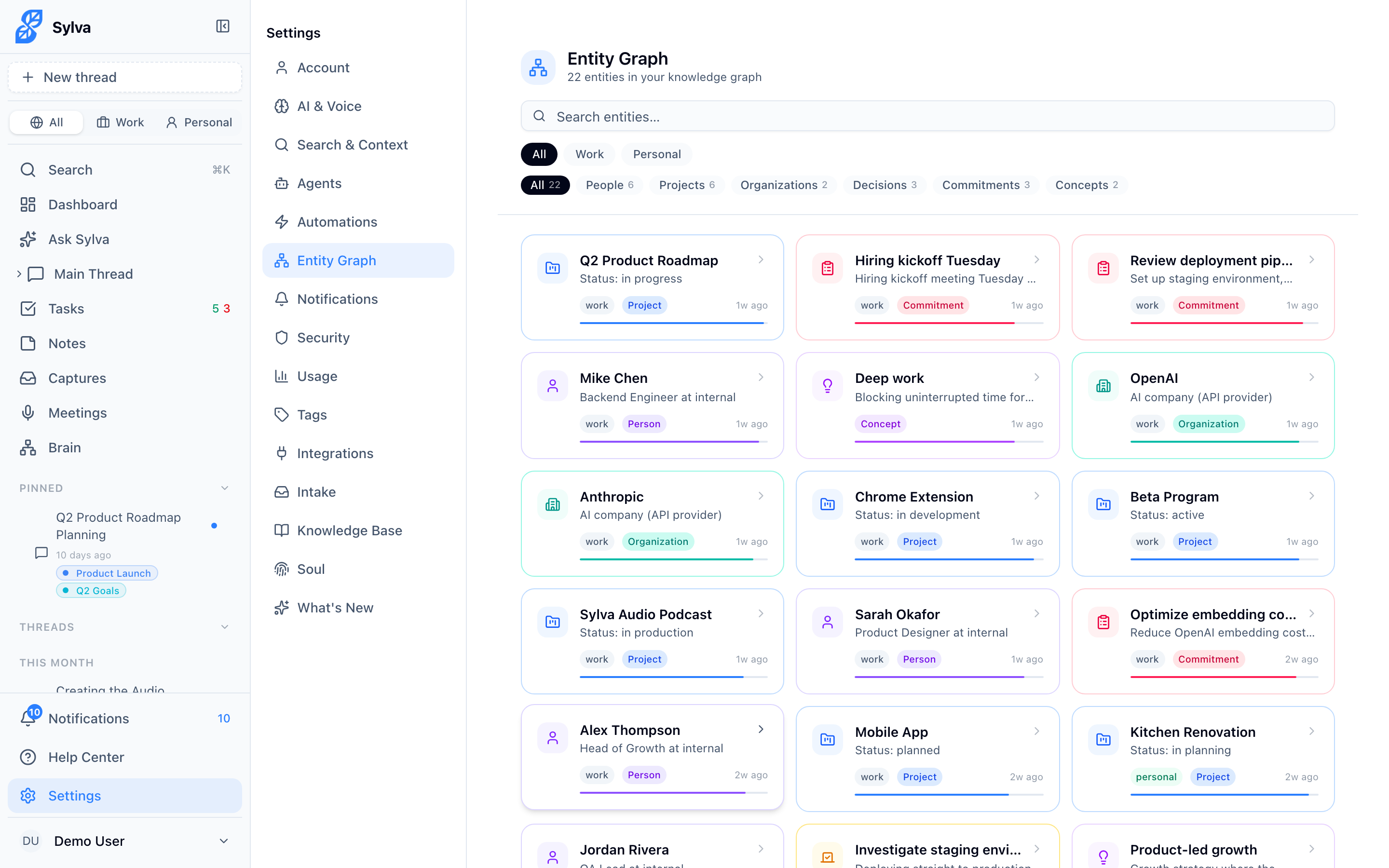Viewport: 1389px width, 868px height.
Task: Click the Notes page icon
Action: pyautogui.click(x=27, y=343)
